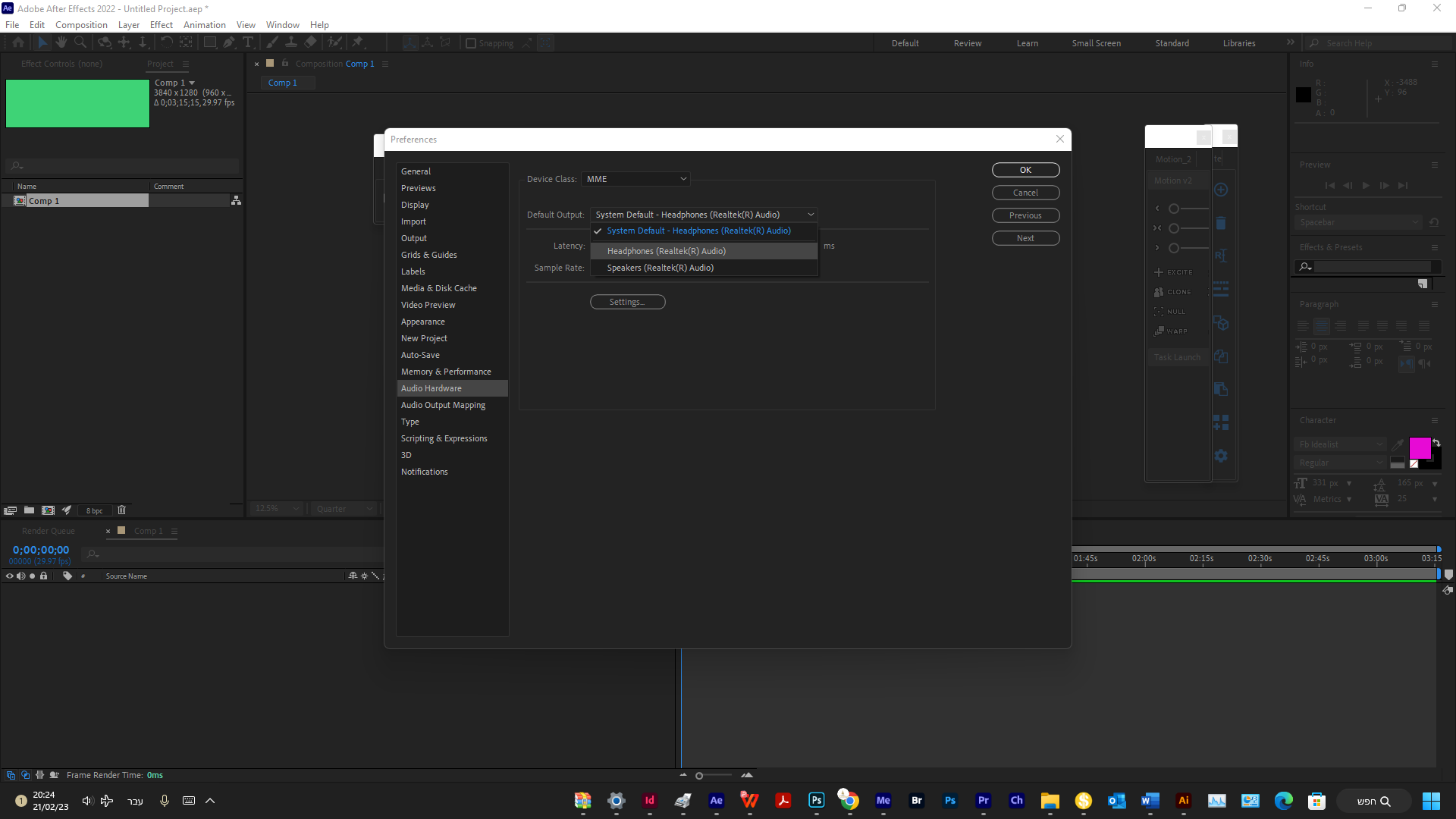The width and height of the screenshot is (1456, 819).
Task: Select the Pen tool
Action: tap(229, 42)
